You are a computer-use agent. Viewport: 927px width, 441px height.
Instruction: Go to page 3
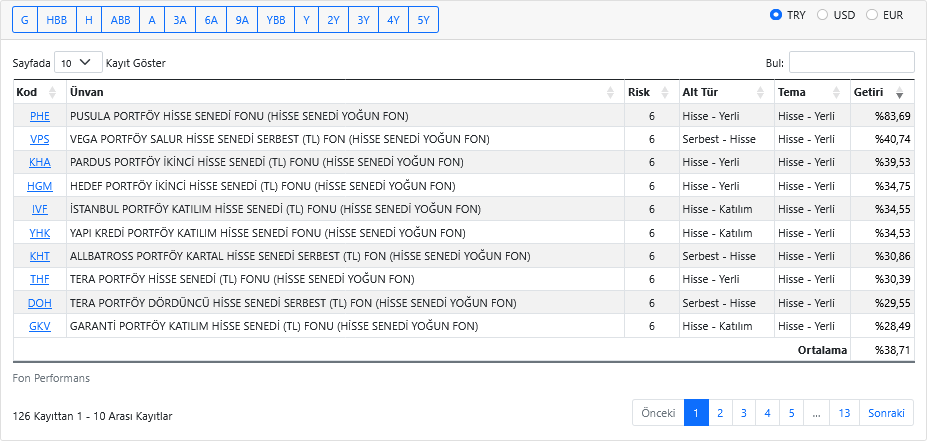tap(744, 413)
